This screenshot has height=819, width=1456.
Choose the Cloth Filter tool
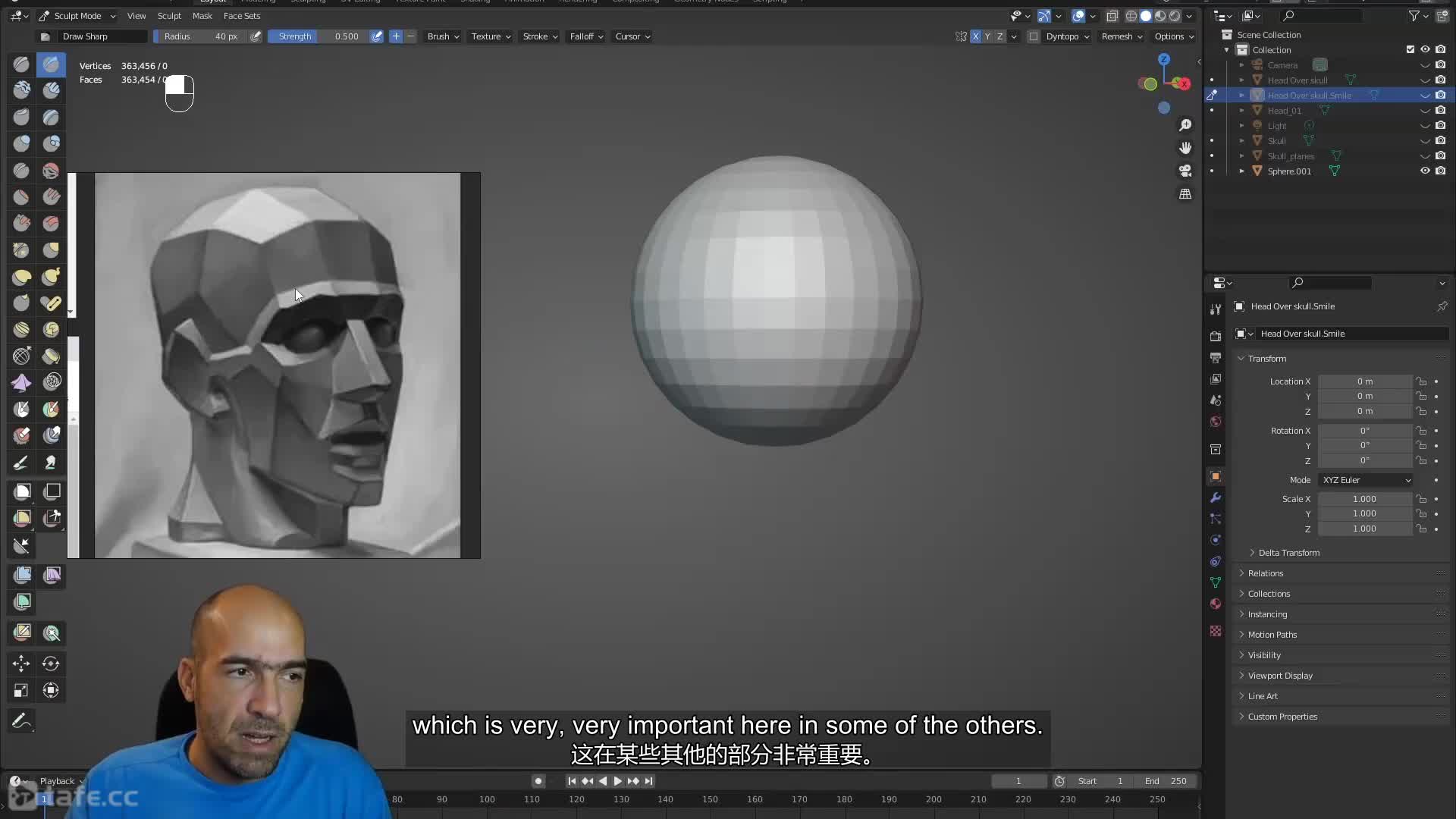[51, 575]
